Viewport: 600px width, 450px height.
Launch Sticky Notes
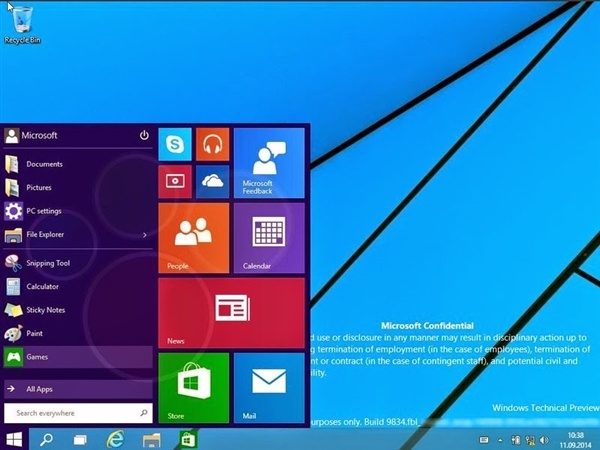point(78,310)
